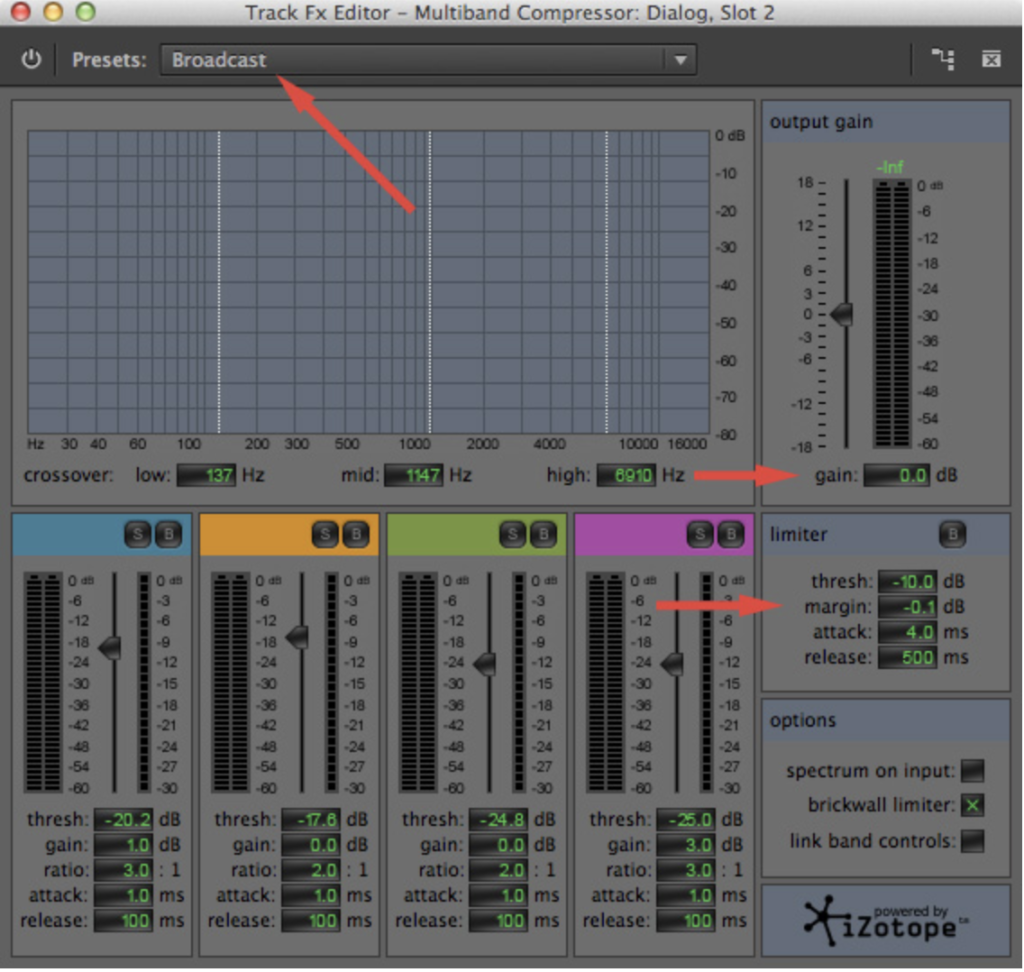
Task: Click the orange band attack 1.0 field
Action: [311, 895]
